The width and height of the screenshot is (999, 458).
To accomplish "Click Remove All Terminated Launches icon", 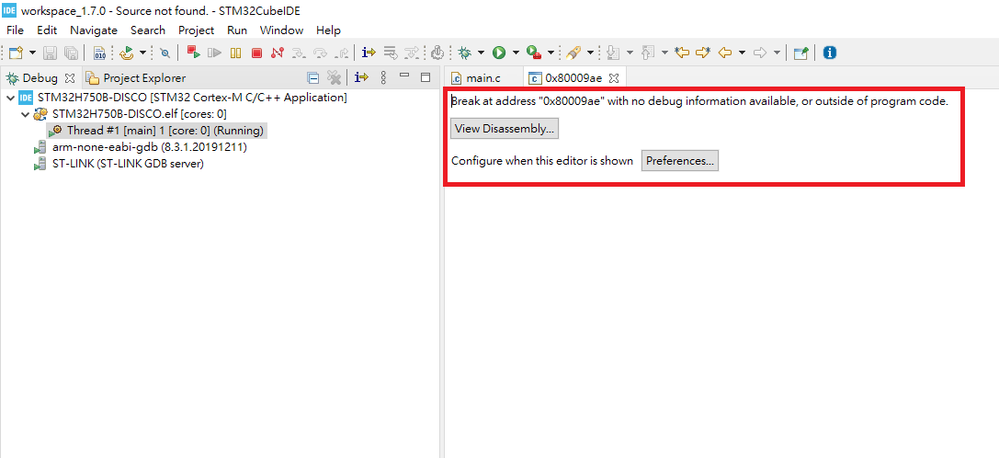I will [334, 78].
